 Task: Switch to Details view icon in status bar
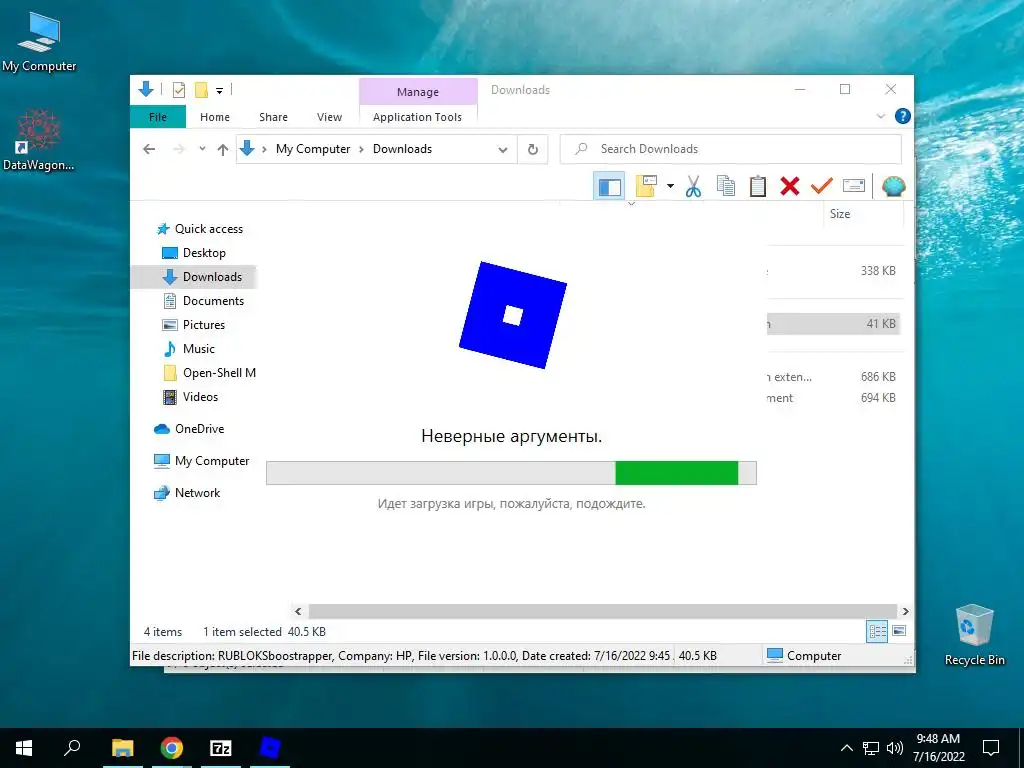tap(876, 631)
